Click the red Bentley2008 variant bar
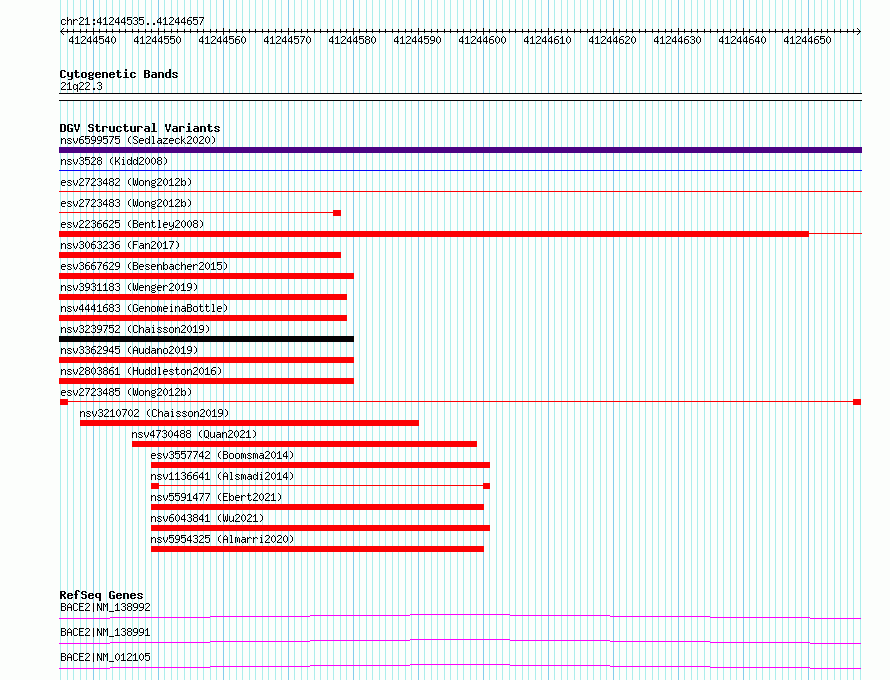The width and height of the screenshot is (890, 680). click(434, 234)
